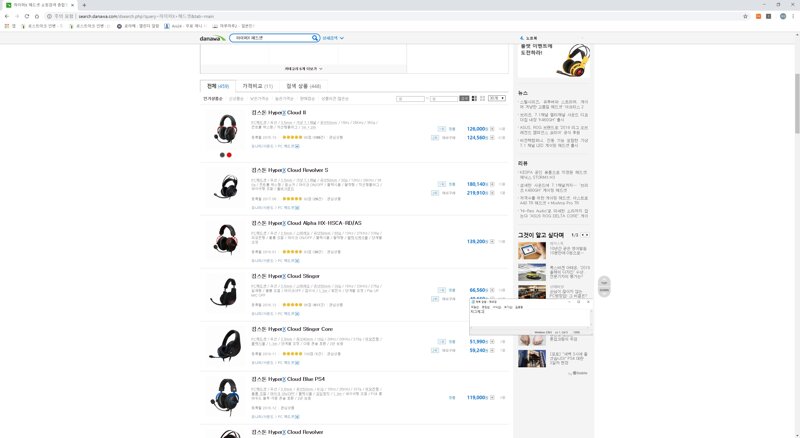Open the browser home button
The image size is (800, 438).
[x=37, y=16]
